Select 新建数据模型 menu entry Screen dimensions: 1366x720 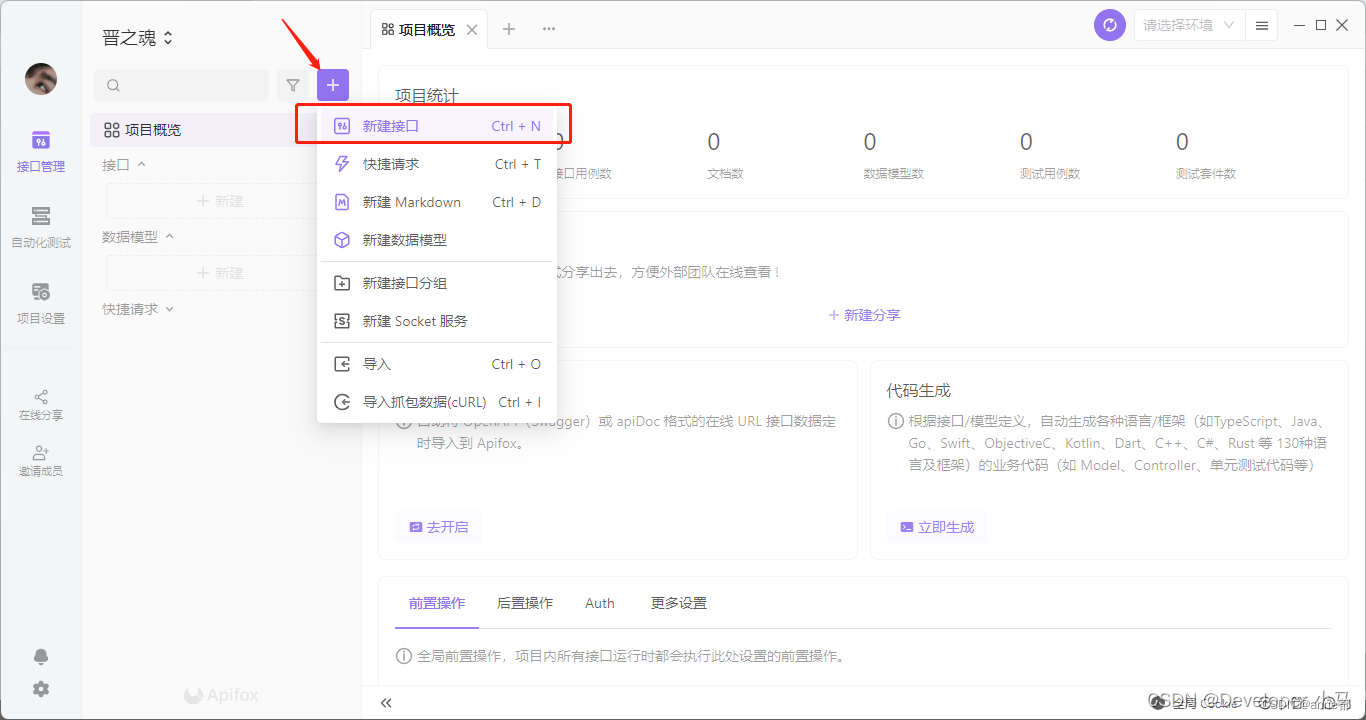(x=436, y=240)
